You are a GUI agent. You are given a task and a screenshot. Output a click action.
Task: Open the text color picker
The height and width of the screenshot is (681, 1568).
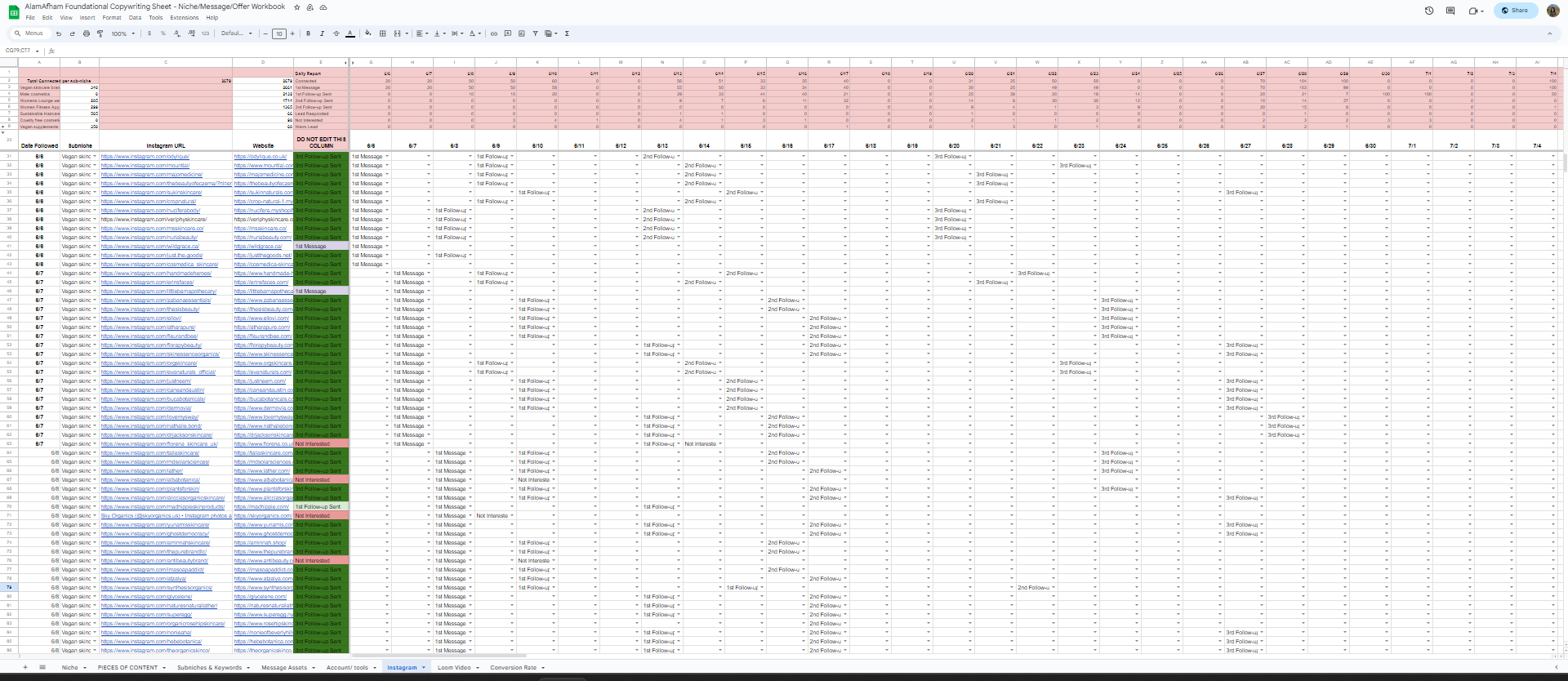click(350, 33)
